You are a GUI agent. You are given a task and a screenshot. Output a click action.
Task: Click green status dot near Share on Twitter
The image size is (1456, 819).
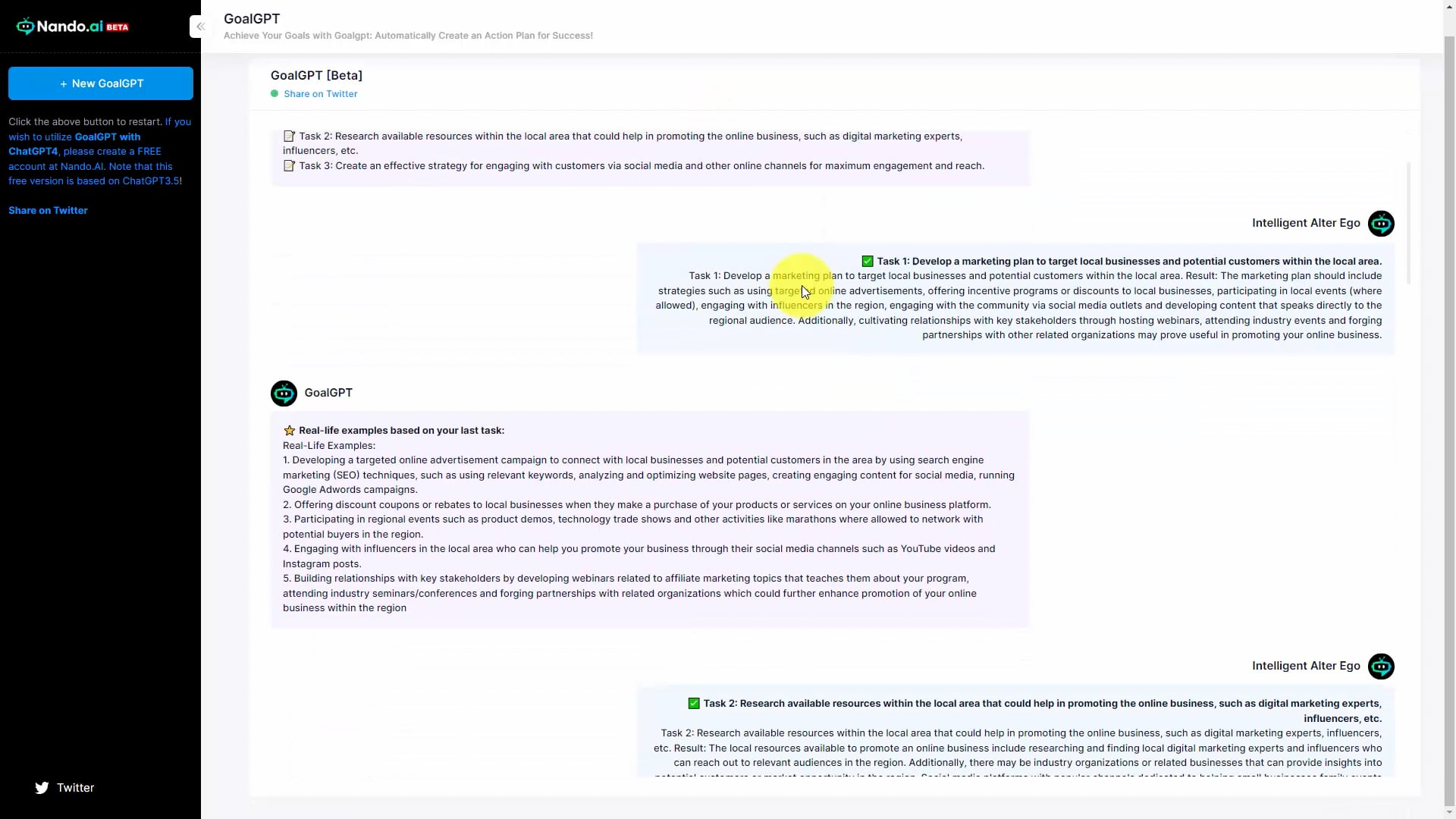275,94
